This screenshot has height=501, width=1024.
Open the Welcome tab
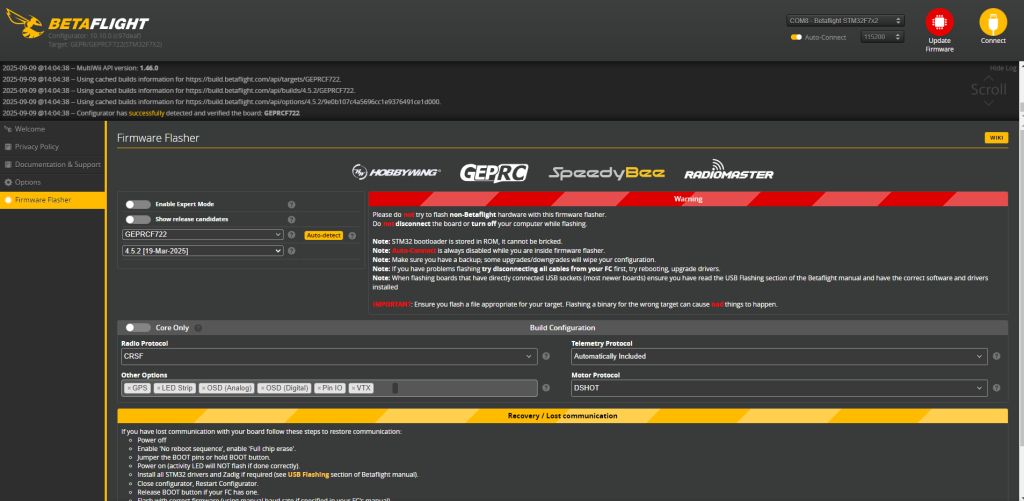click(53, 129)
